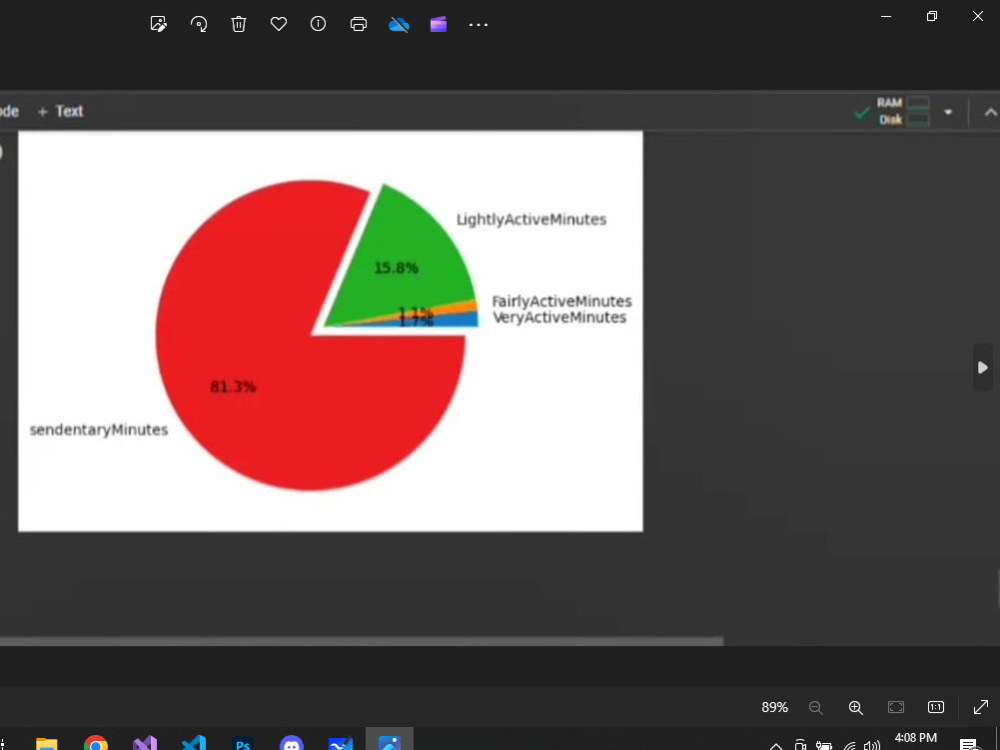Open the clock showing 4:08 PM
This screenshot has height=750, width=1000.
[916, 739]
